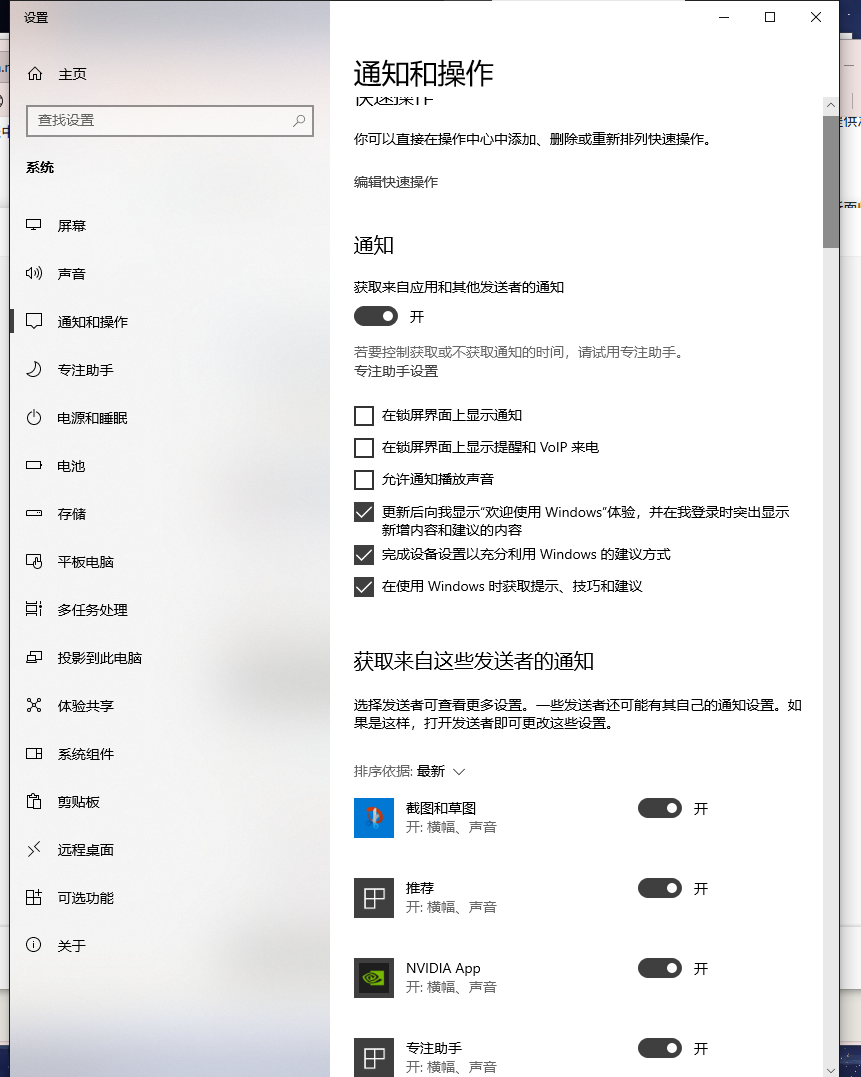The image size is (861, 1077).
Task: Open 专注助手设置 link
Action: pyautogui.click(x=395, y=371)
